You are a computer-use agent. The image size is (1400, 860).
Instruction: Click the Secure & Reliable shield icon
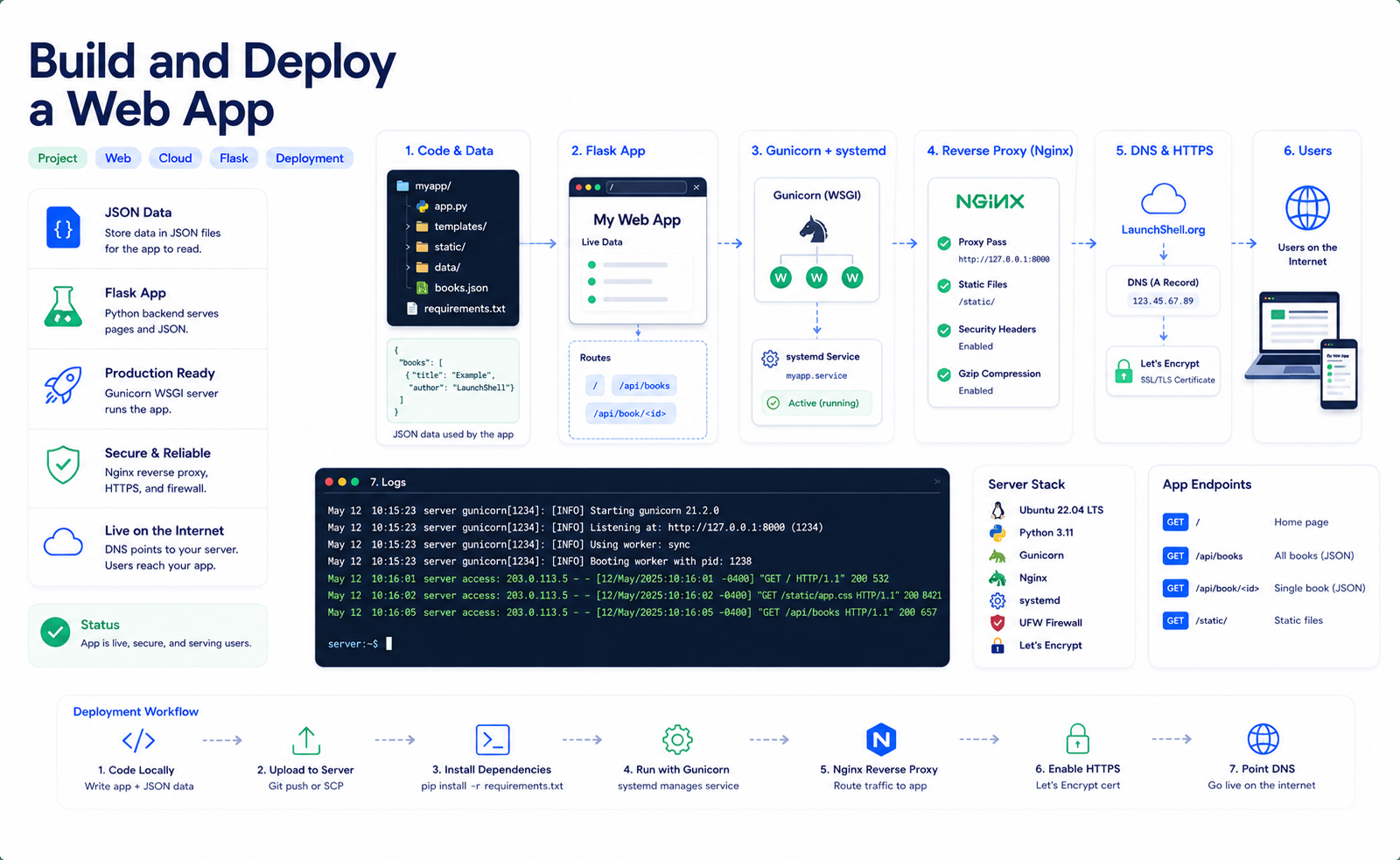pos(63,465)
